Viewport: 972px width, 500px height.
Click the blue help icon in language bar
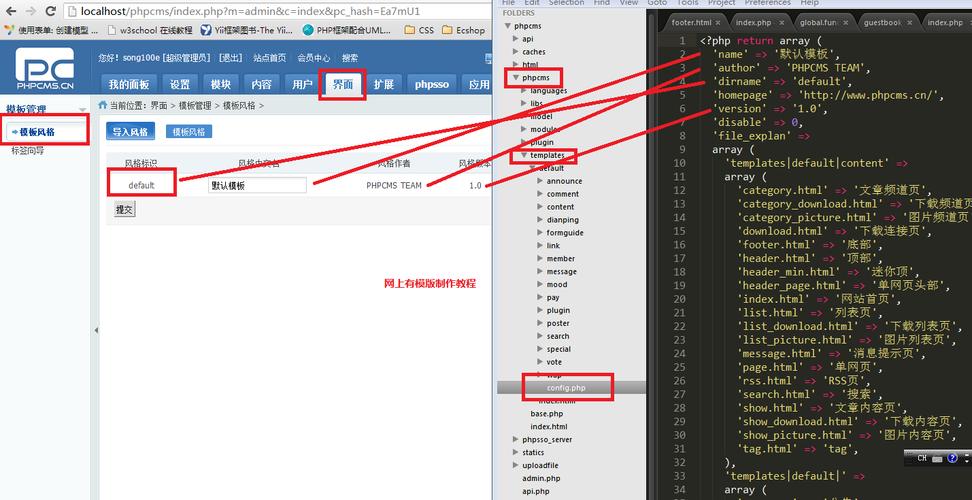(953, 458)
